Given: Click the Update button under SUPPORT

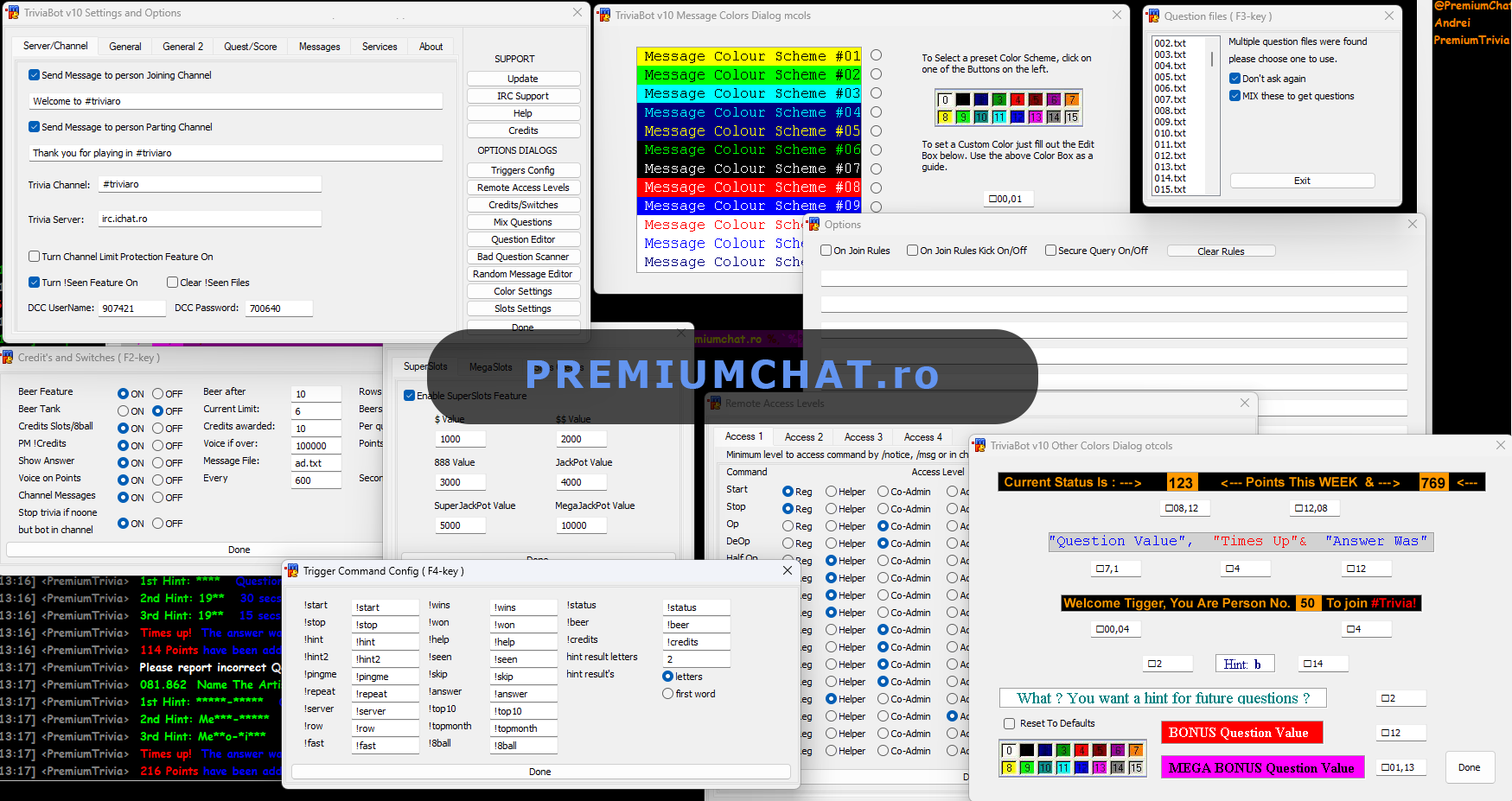Looking at the screenshot, I should coord(523,79).
